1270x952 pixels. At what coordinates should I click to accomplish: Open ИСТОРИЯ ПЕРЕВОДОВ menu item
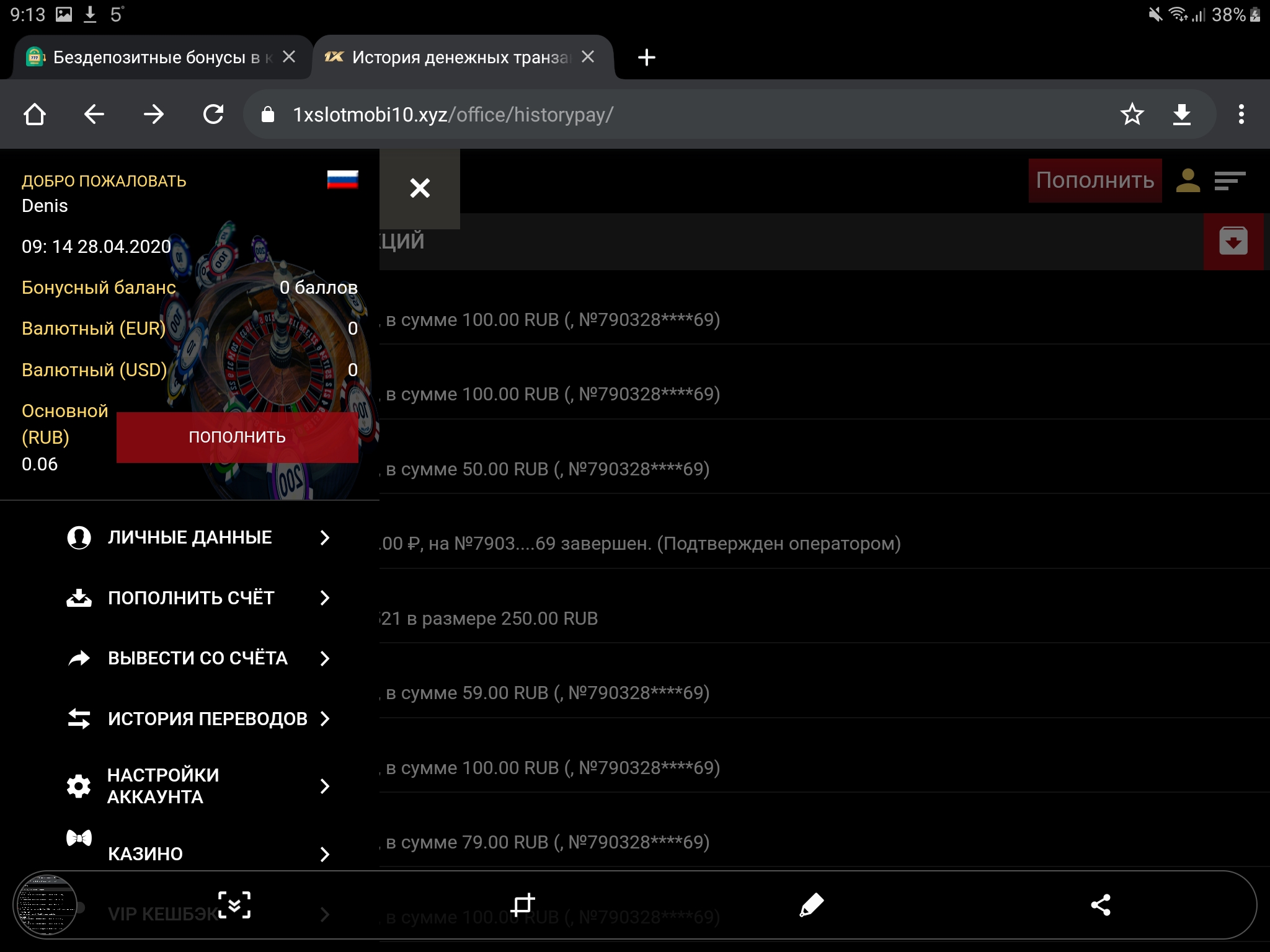[207, 718]
